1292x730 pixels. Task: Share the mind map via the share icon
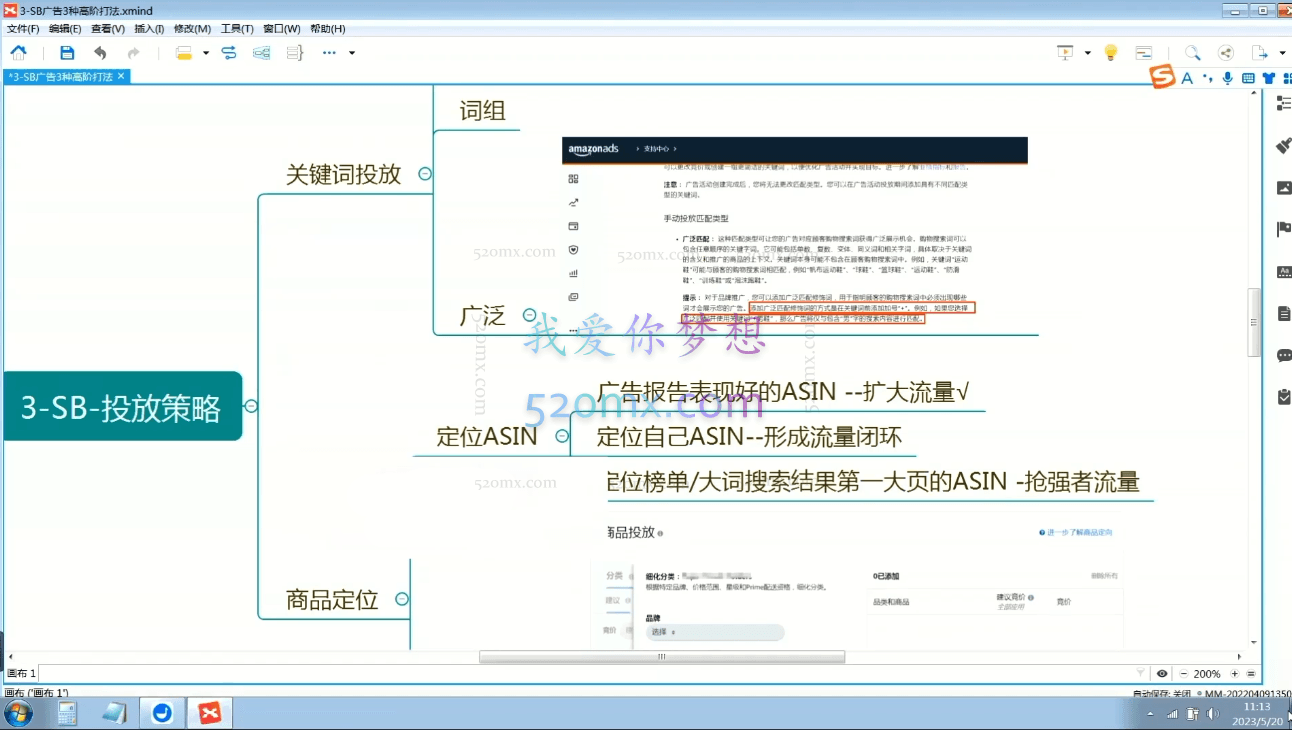pyautogui.click(x=1226, y=52)
